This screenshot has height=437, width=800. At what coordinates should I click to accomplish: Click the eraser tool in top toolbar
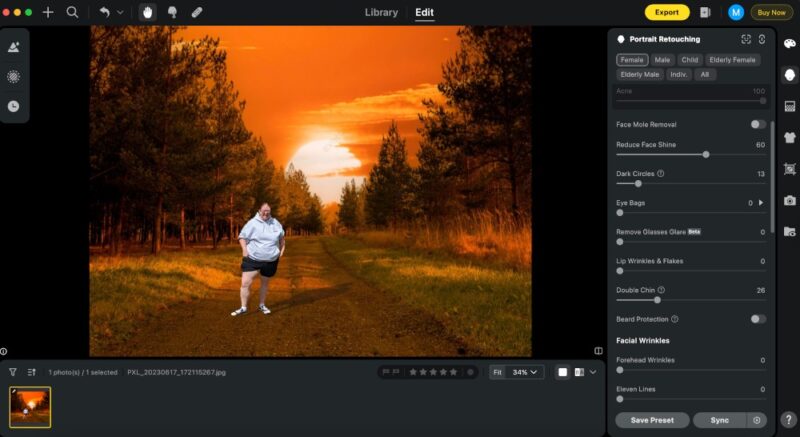(196, 12)
